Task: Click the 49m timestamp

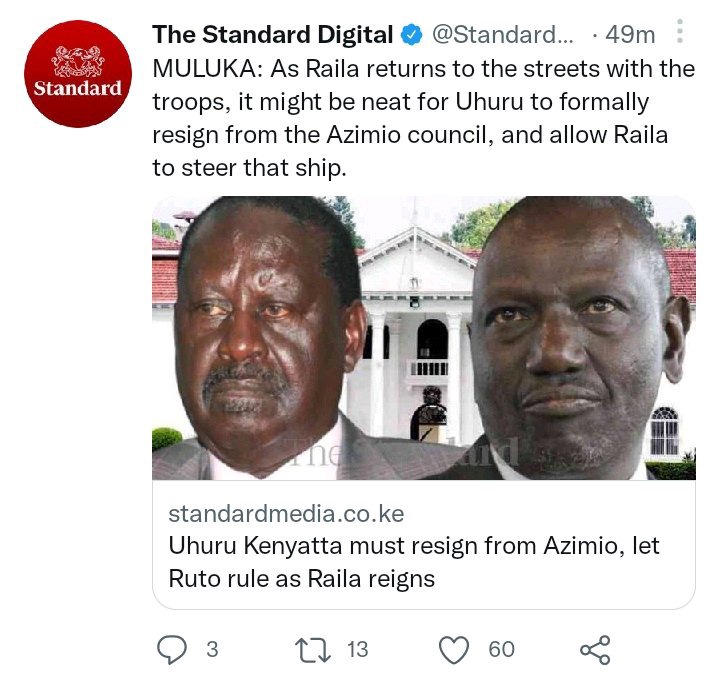Action: click(x=630, y=35)
